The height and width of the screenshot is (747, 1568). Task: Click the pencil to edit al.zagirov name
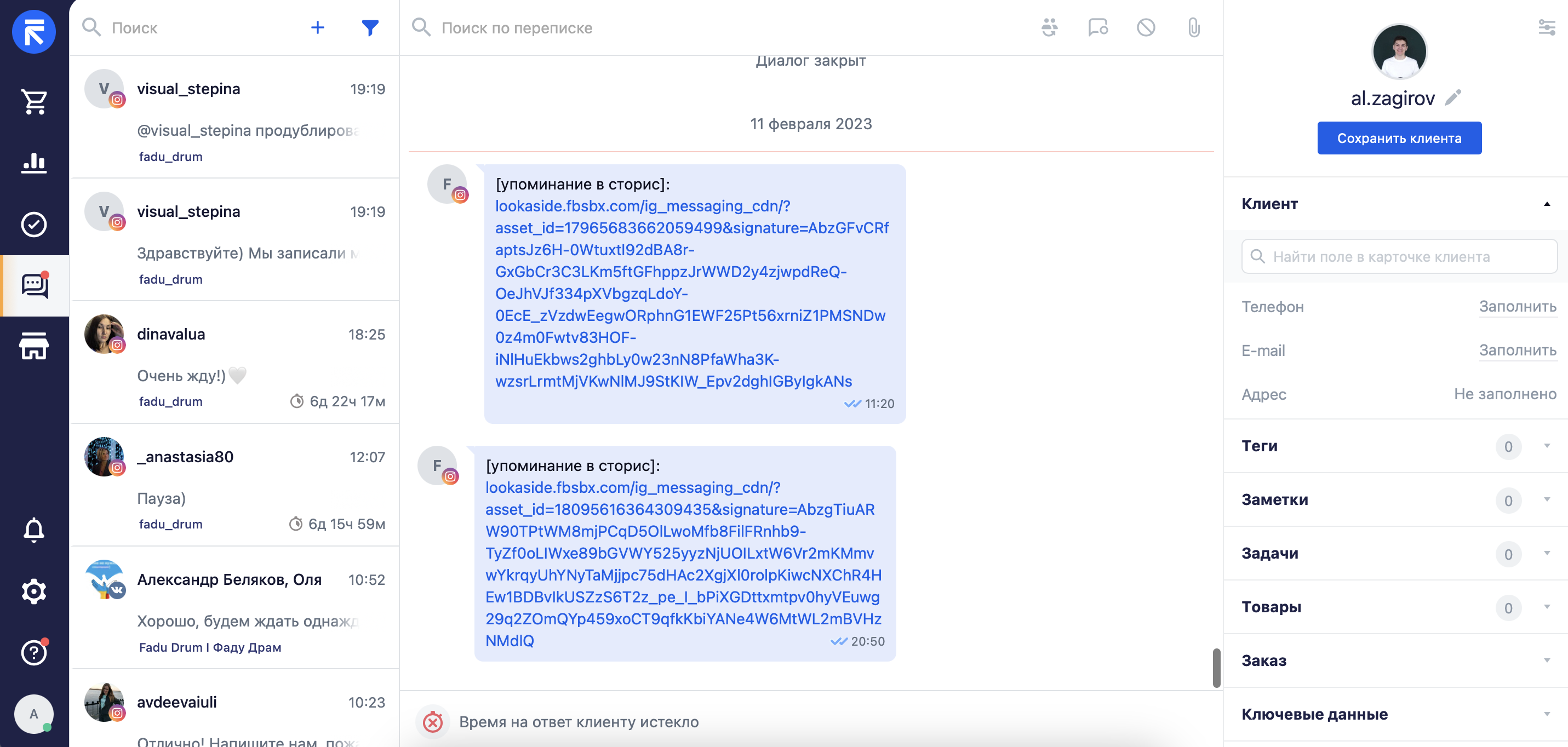[x=1453, y=97]
